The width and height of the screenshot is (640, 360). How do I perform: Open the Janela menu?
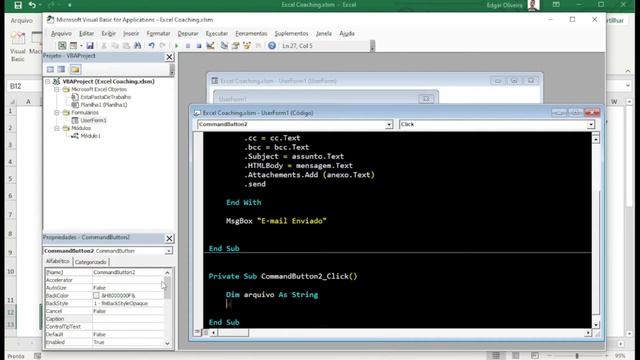[324, 33]
